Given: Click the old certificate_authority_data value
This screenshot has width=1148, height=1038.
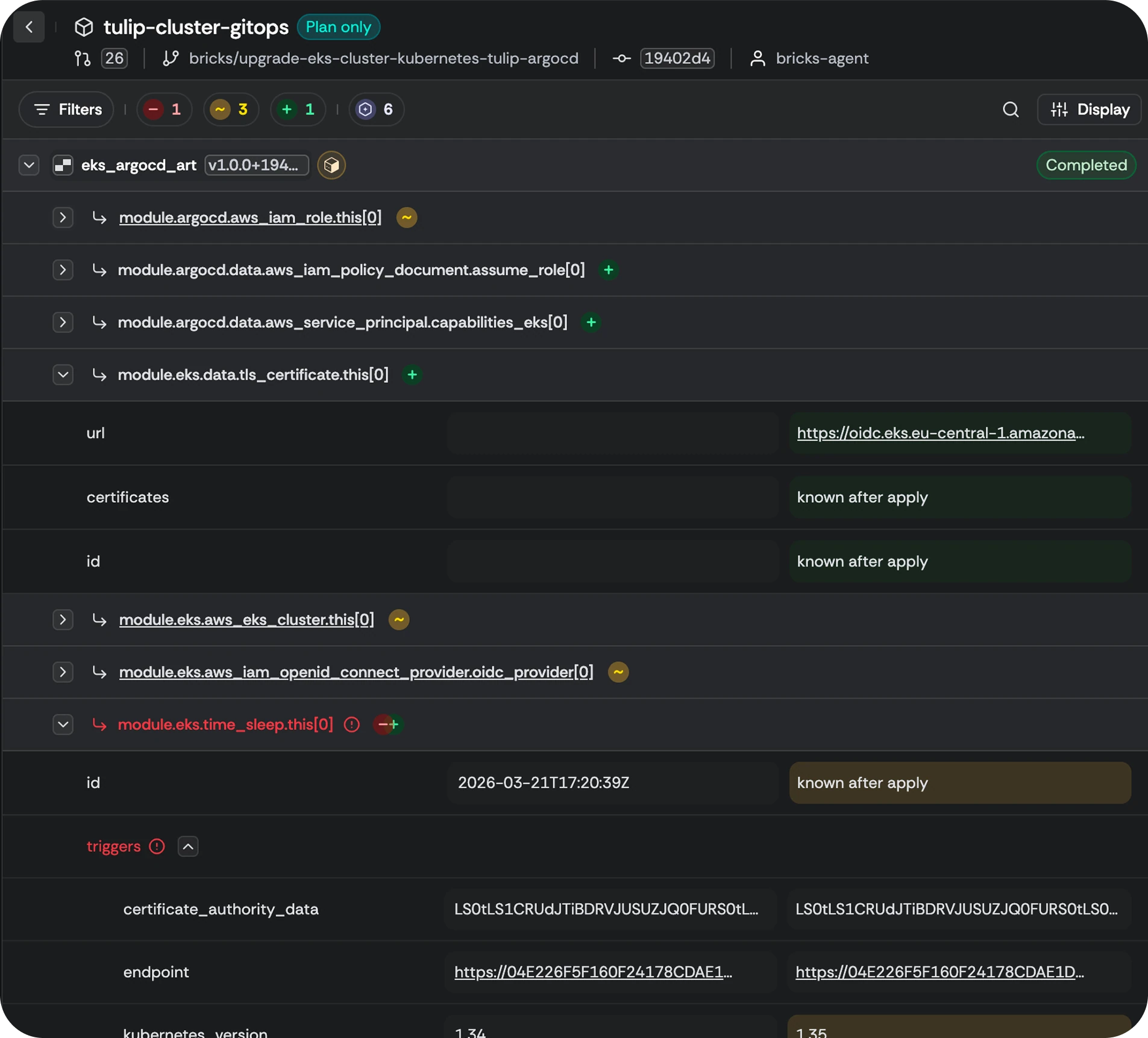Looking at the screenshot, I should [610, 909].
